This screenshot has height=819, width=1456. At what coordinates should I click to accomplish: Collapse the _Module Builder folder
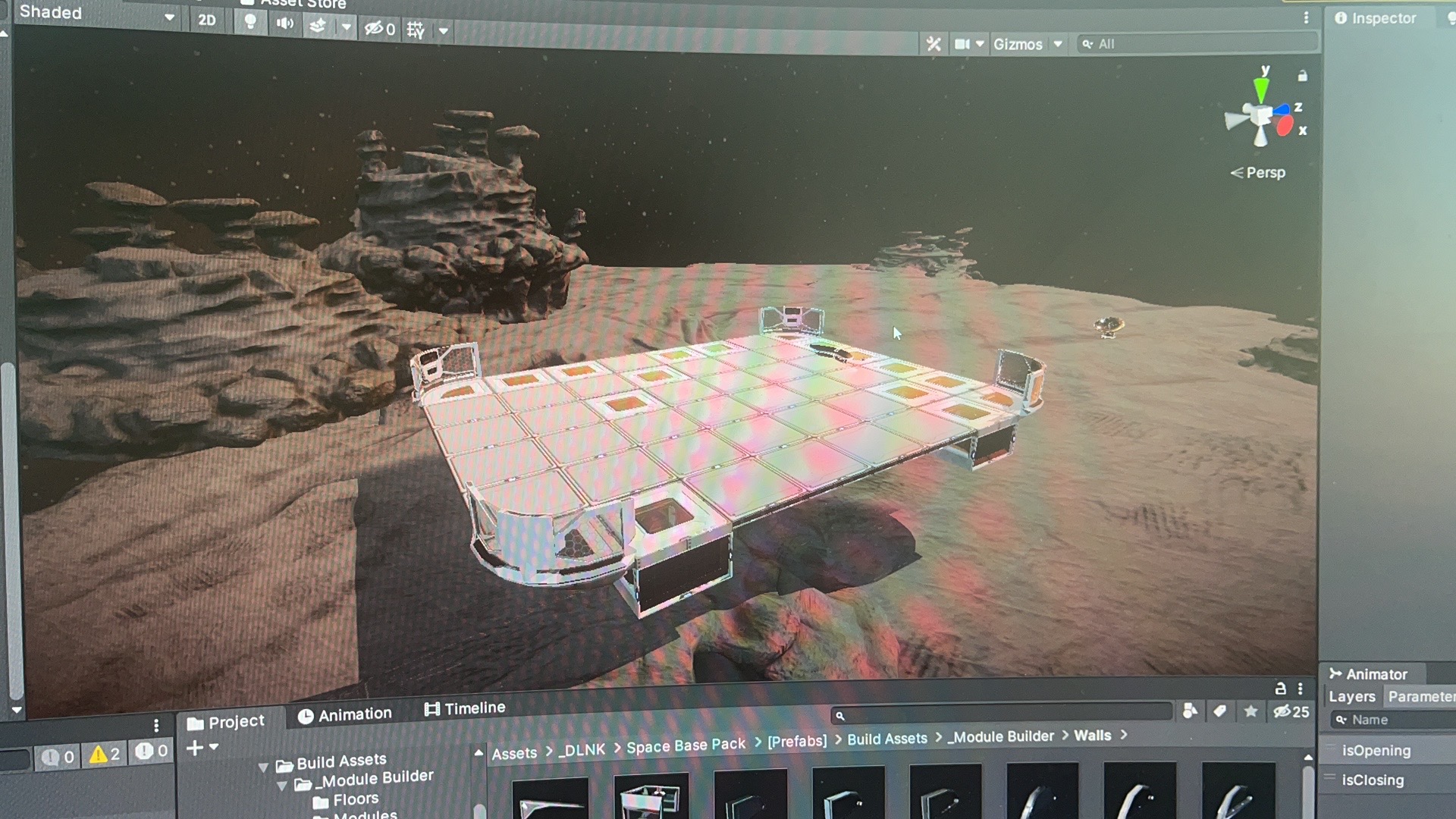(x=281, y=786)
